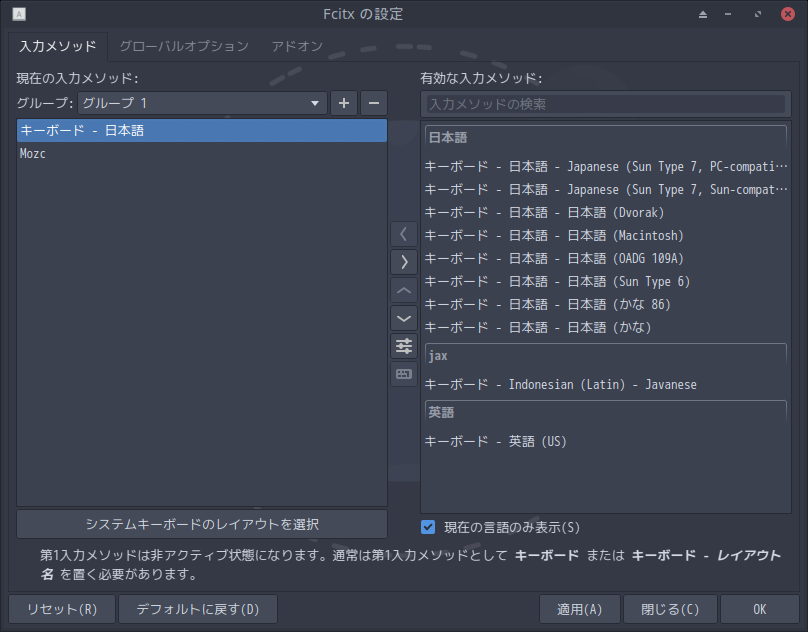Click the 適用(A) button
The width and height of the screenshot is (808, 632).
[x=580, y=609]
